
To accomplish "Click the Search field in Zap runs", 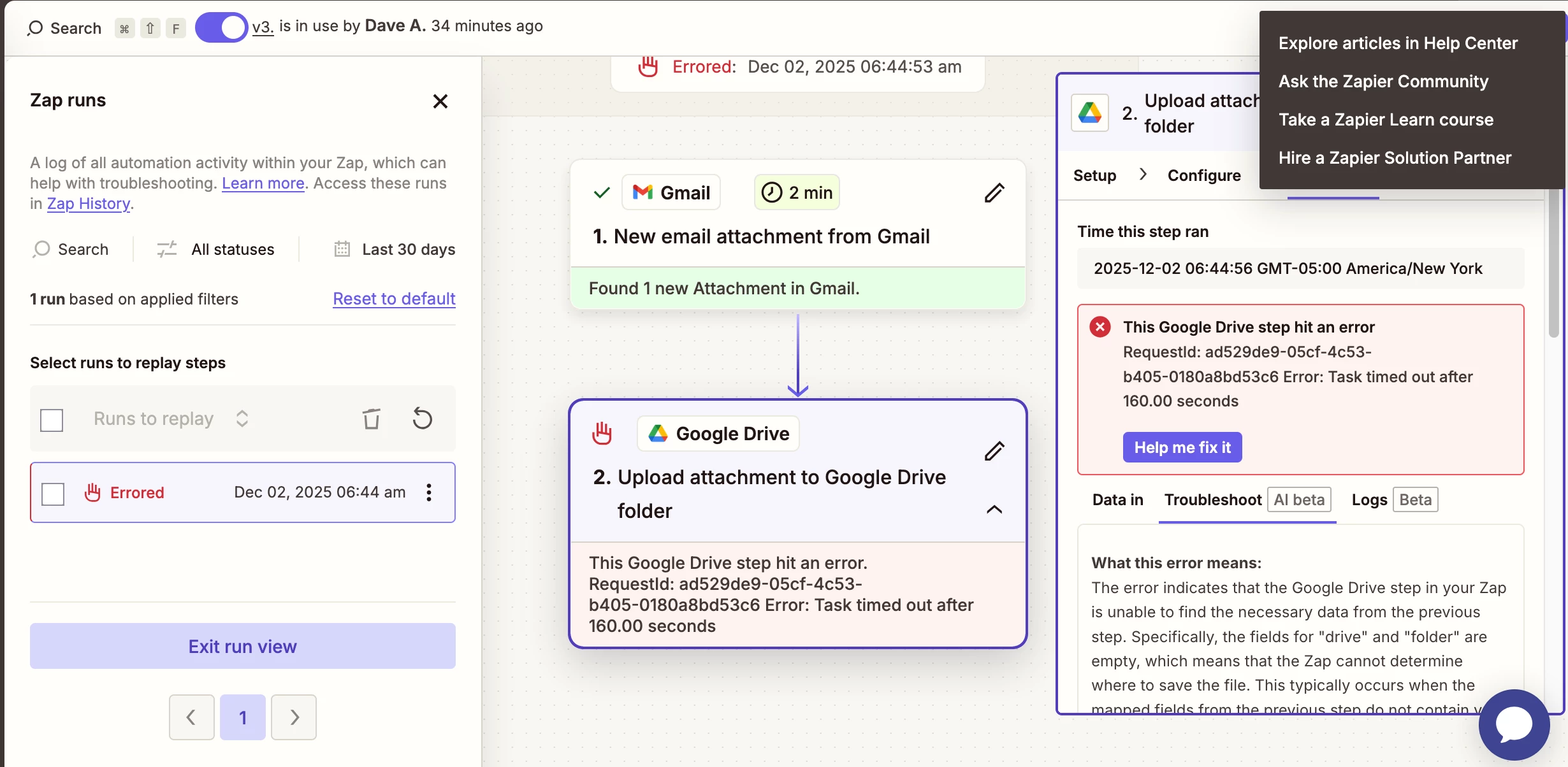I will (x=71, y=249).
